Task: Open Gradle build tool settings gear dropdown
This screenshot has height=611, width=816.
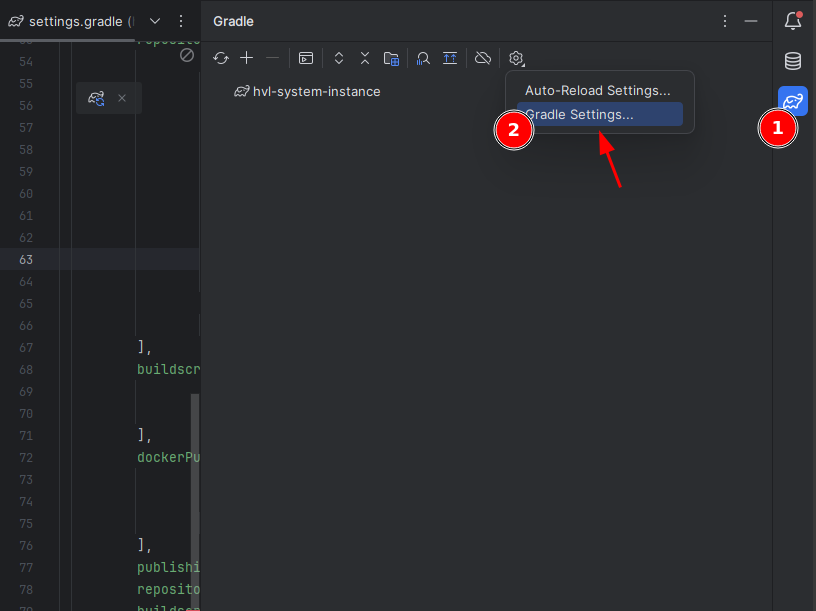Action: (x=516, y=59)
